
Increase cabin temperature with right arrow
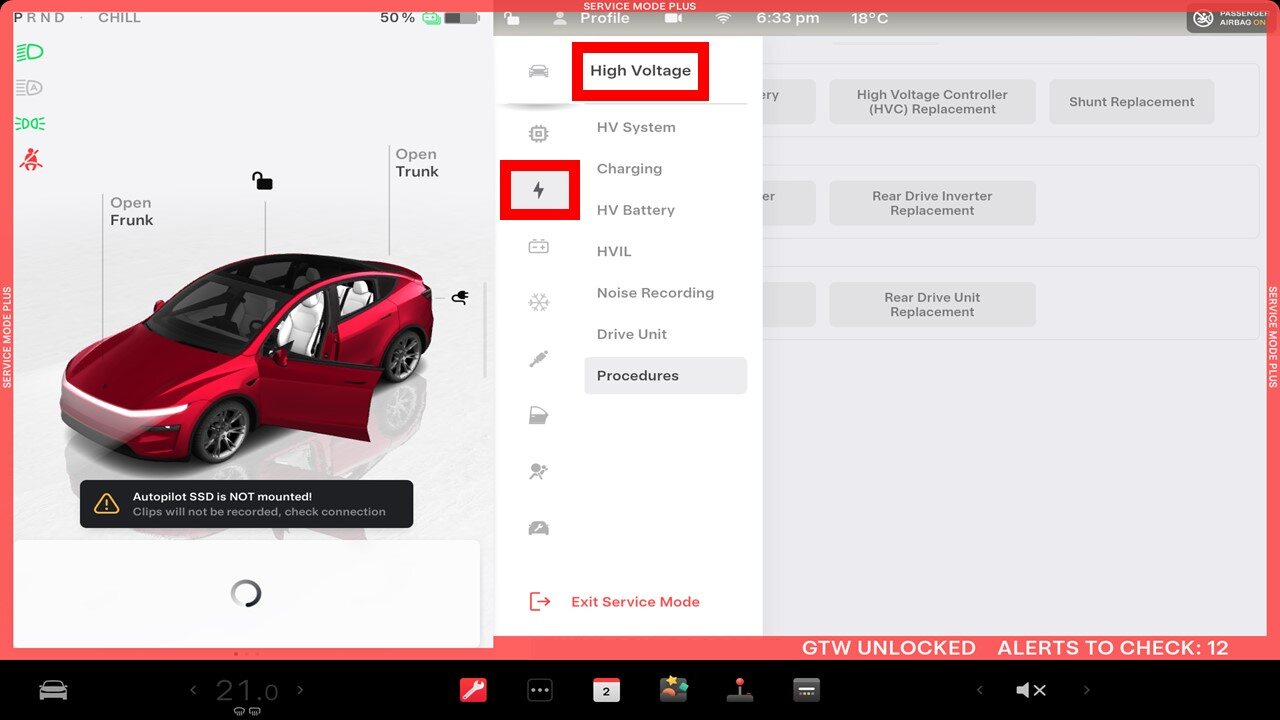[x=300, y=690]
